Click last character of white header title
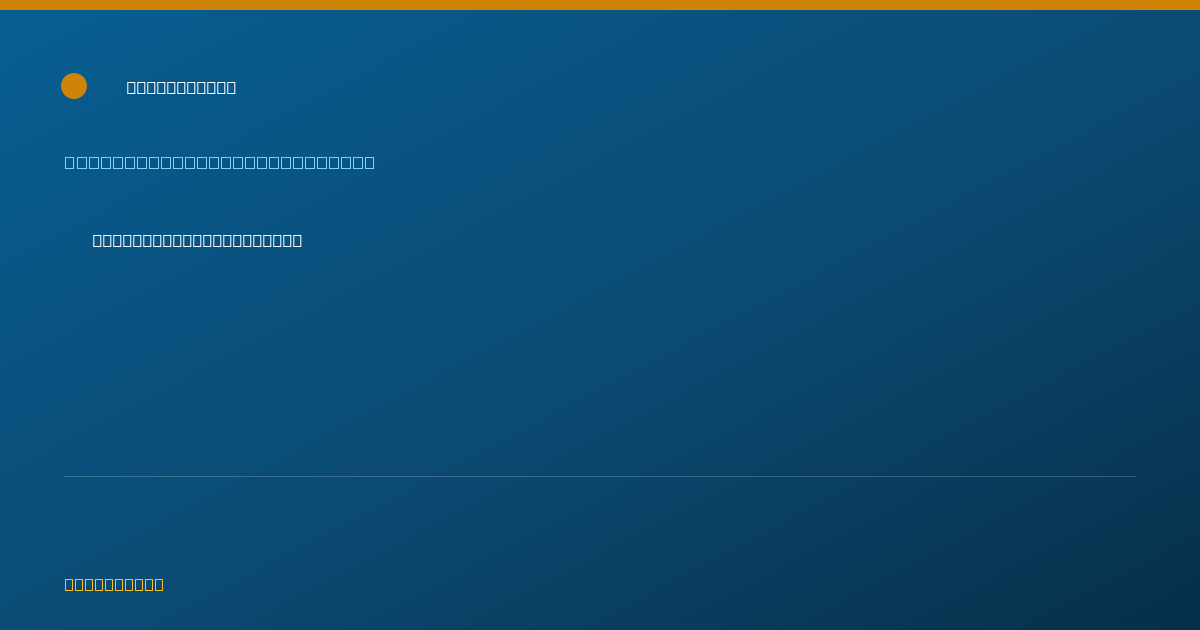The image size is (1200, 630). 231,87
